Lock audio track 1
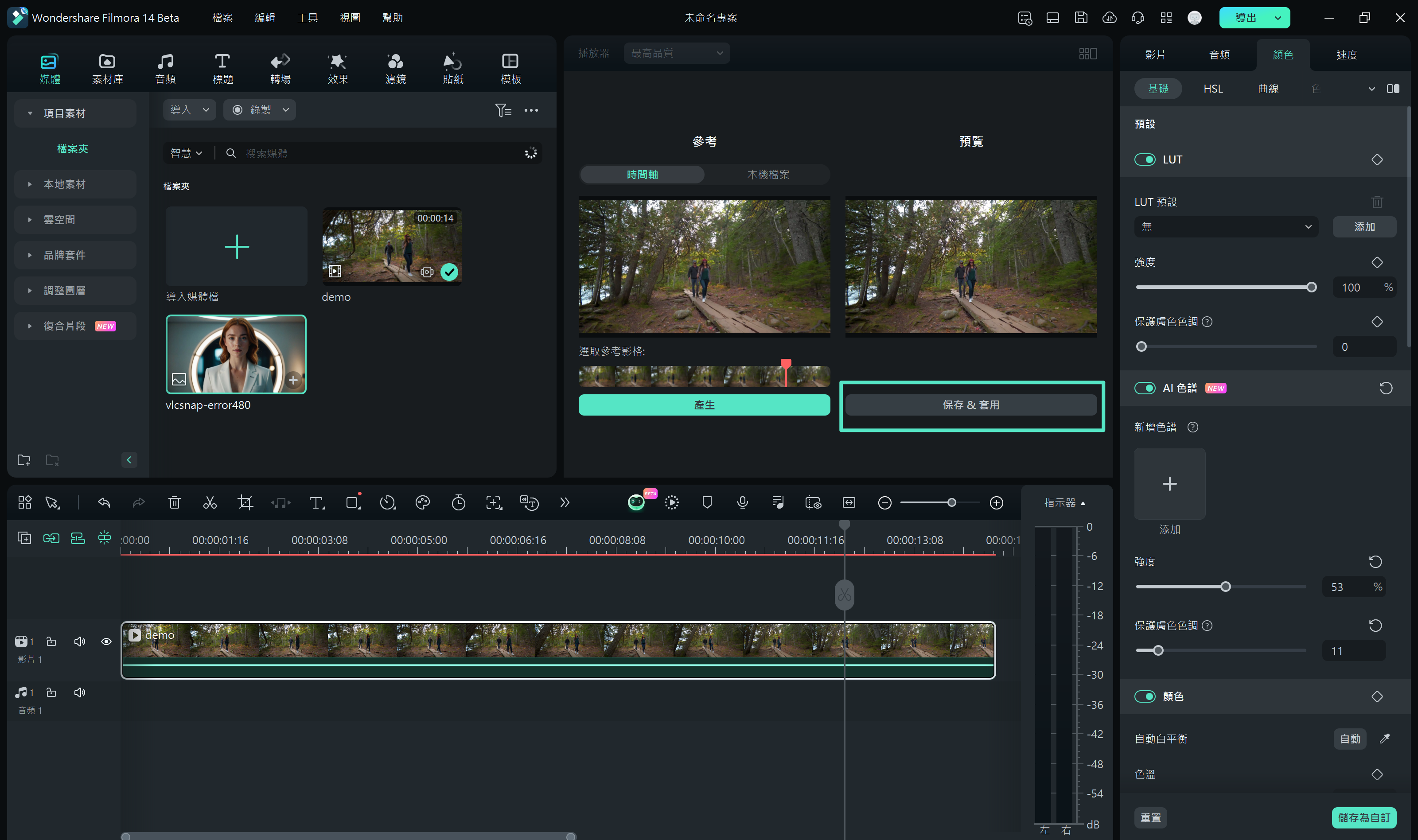The image size is (1418, 840). 51,692
